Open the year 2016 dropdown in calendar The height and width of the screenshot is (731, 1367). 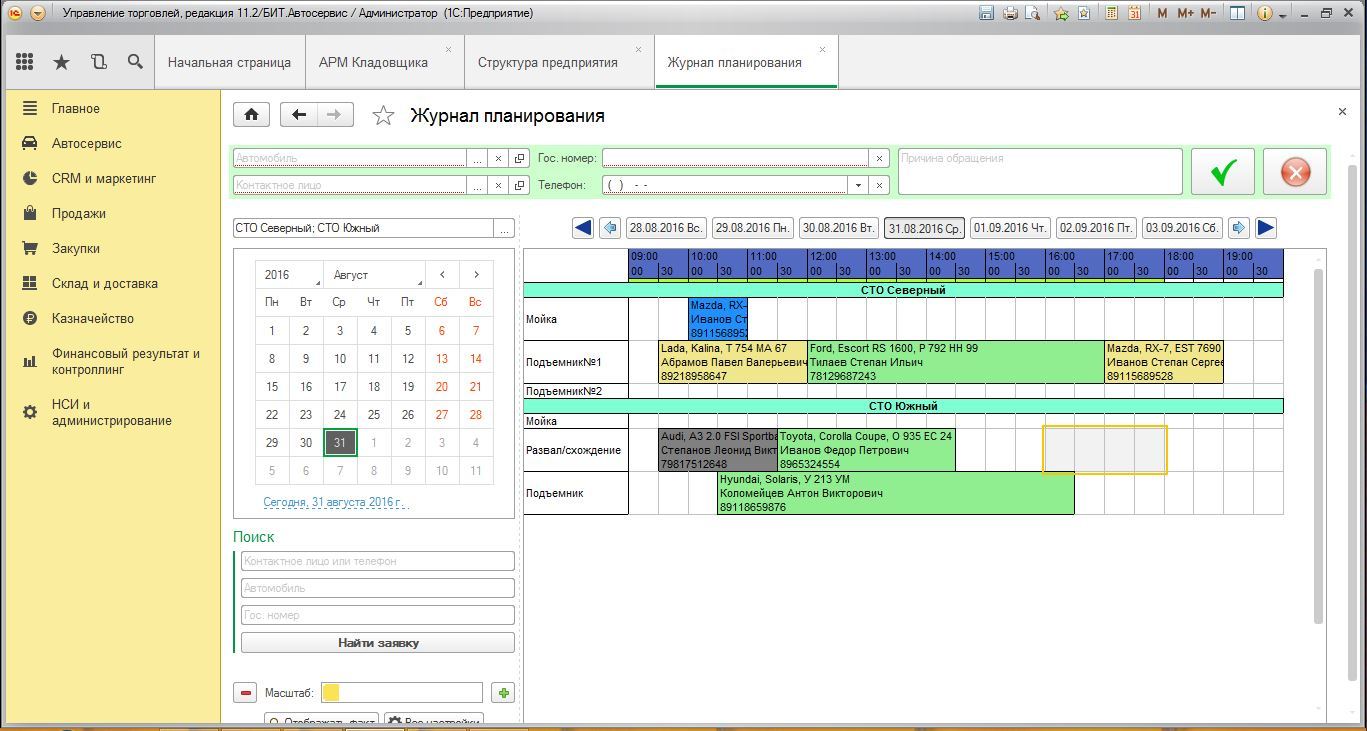290,275
